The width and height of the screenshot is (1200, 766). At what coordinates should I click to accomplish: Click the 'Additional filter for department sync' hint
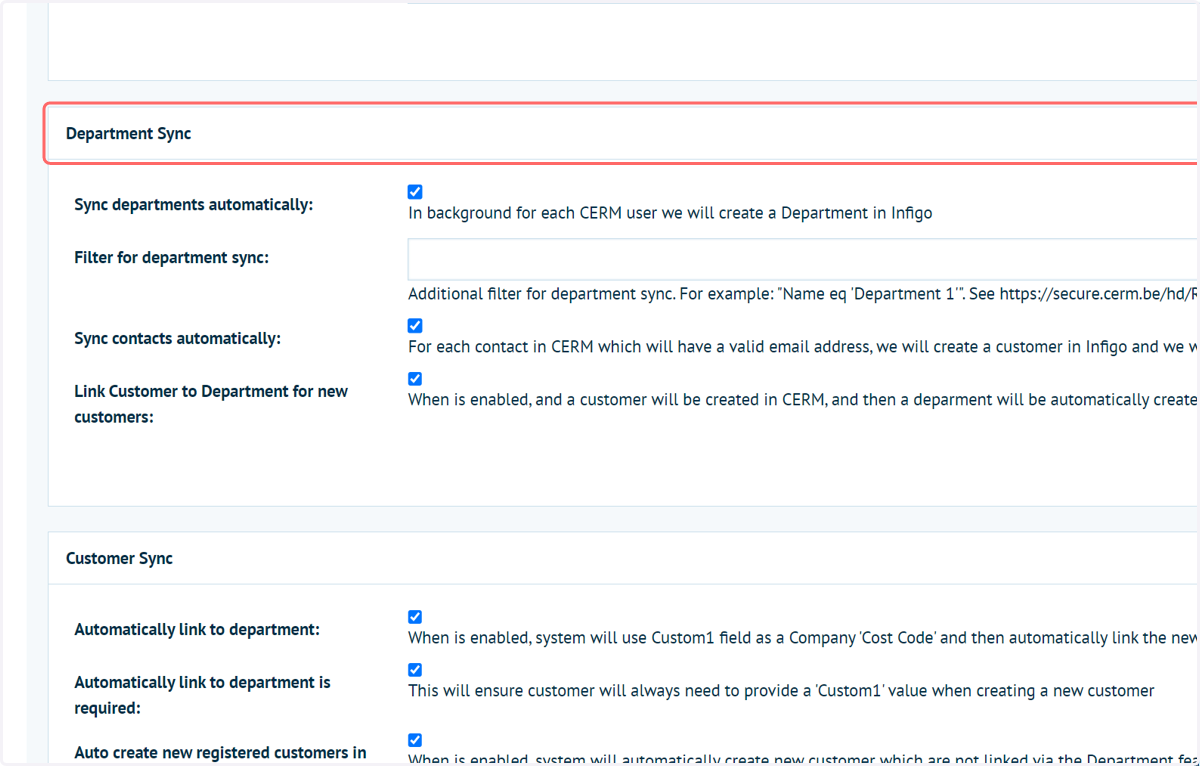[802, 294]
